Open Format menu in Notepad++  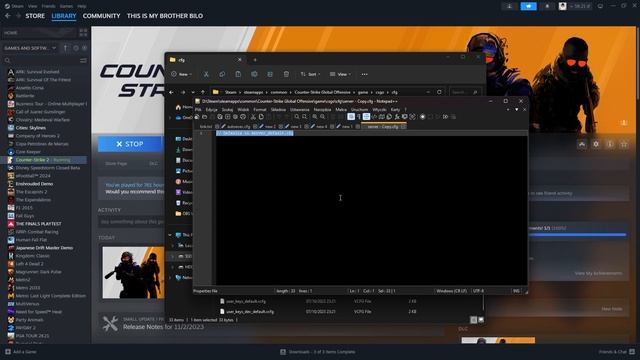(260, 110)
